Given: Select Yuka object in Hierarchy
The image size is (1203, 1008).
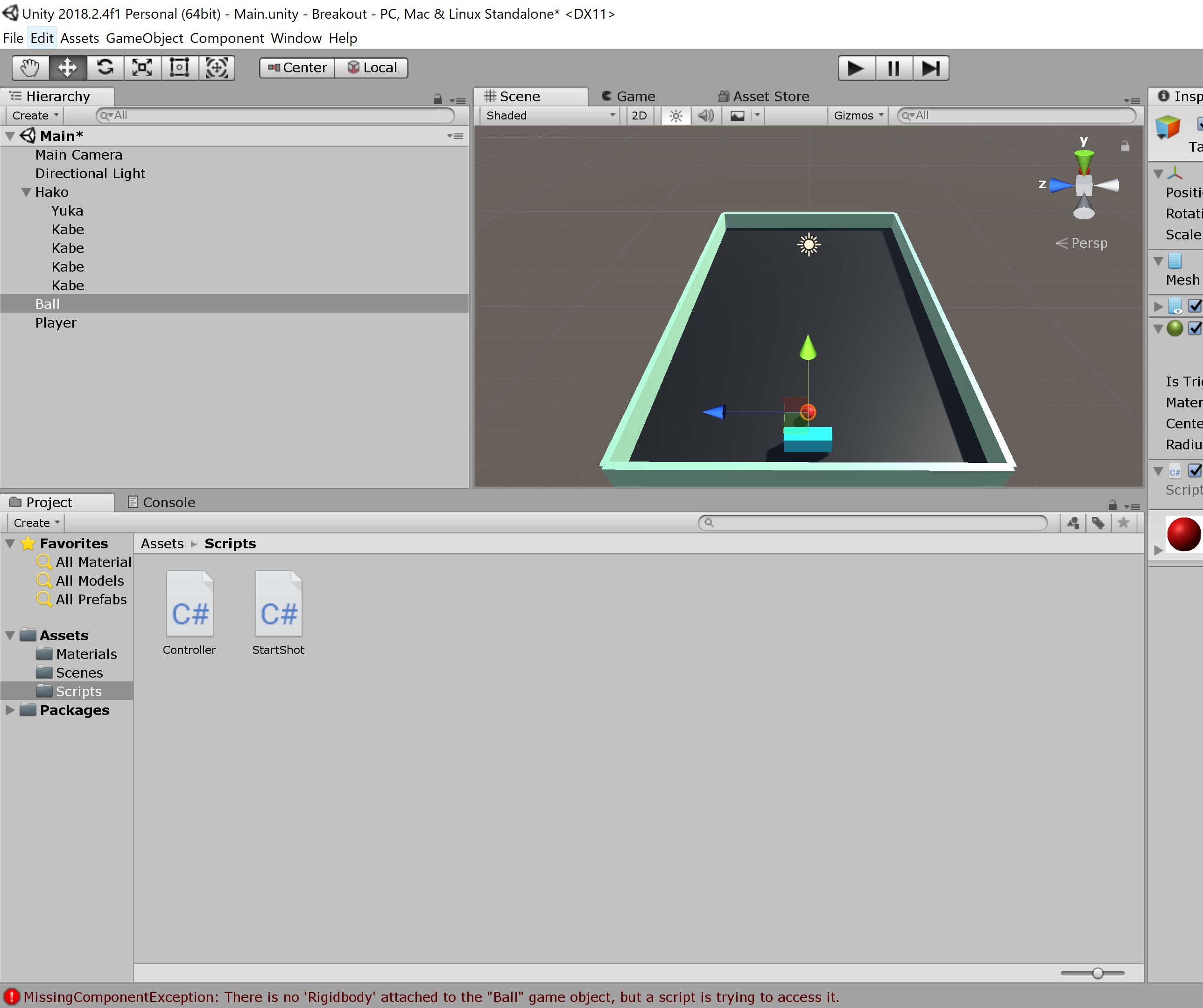Looking at the screenshot, I should tap(235, 211).
